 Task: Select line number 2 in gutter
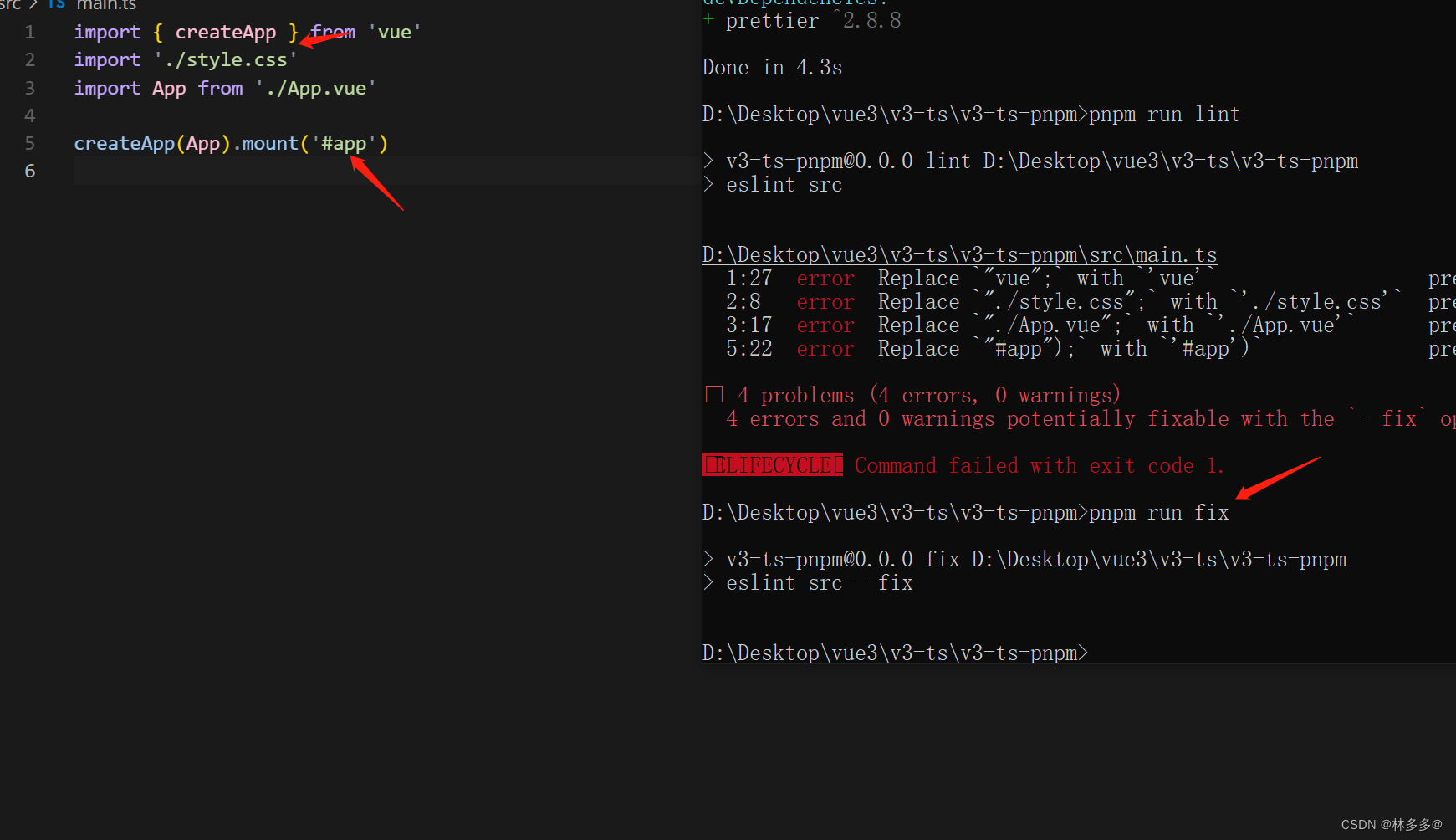[30, 60]
